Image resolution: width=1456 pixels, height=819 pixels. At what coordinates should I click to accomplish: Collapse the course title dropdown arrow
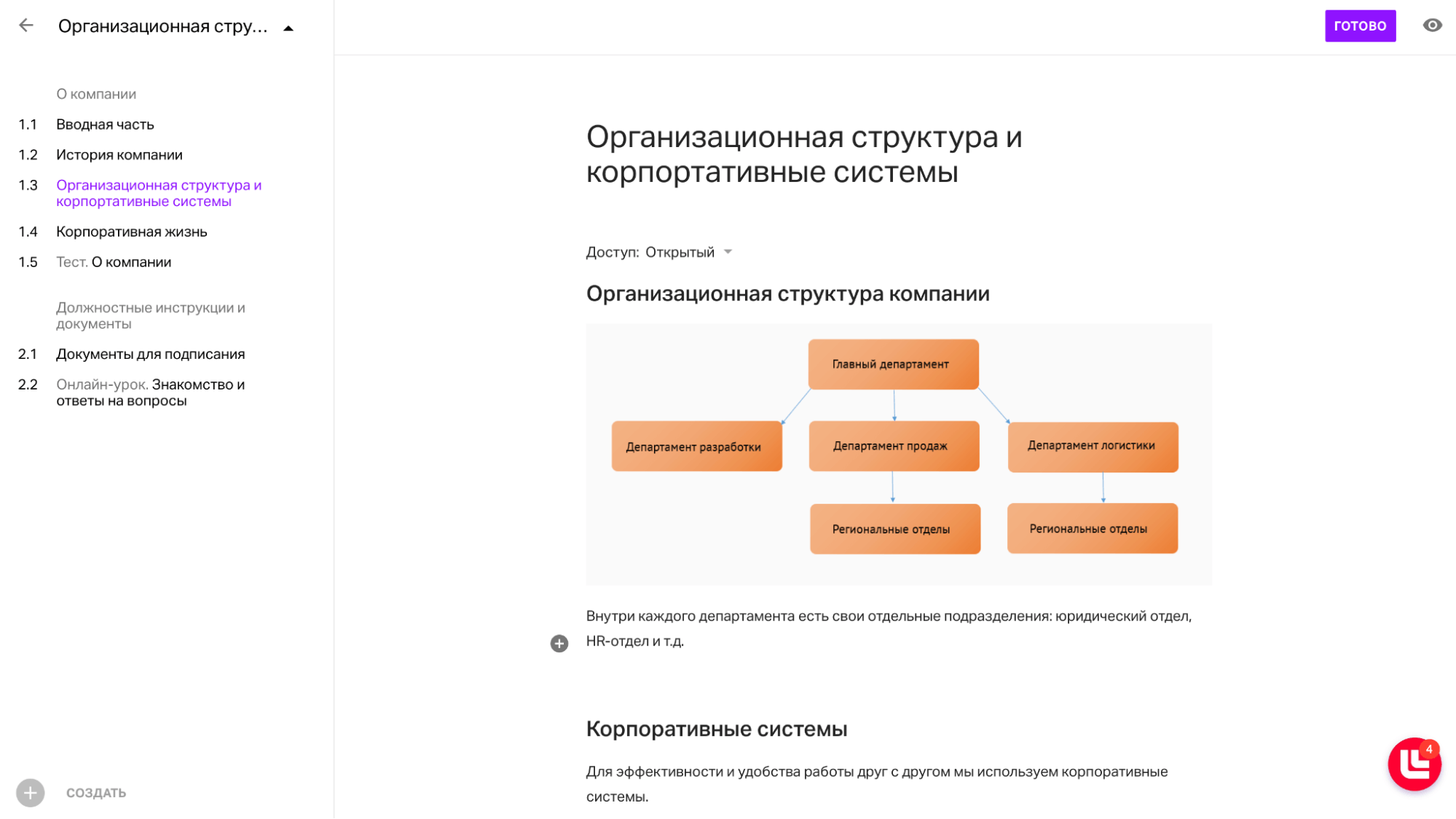coord(288,28)
